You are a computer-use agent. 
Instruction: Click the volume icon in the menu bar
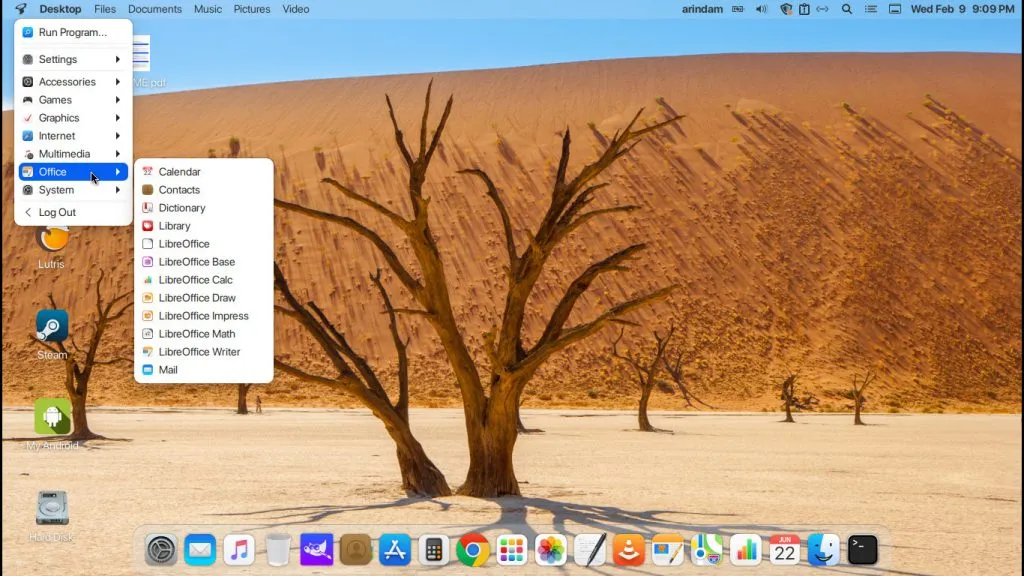pos(760,9)
